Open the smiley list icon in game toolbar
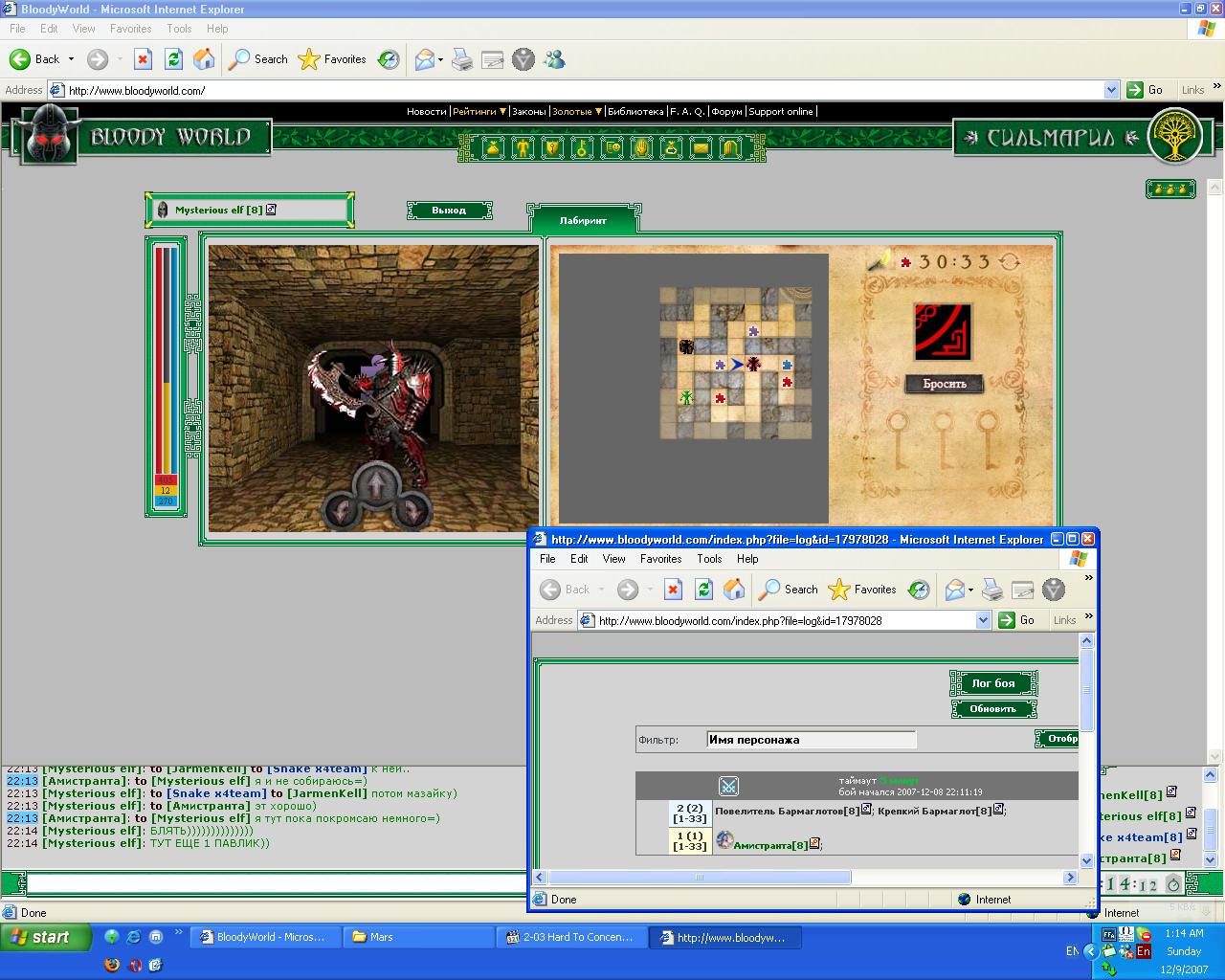The height and width of the screenshot is (980, 1225). pos(612,147)
